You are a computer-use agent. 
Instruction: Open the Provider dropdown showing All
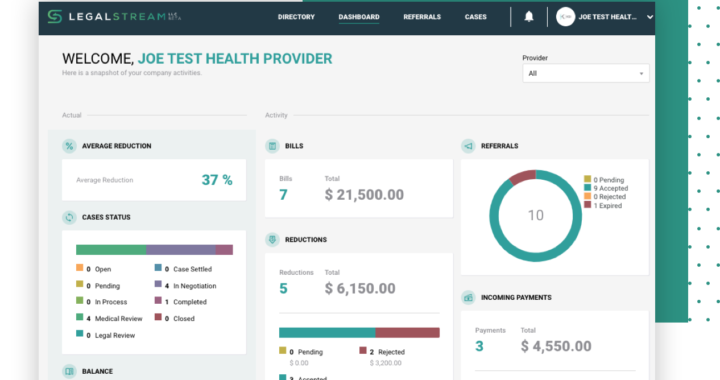[x=586, y=73]
